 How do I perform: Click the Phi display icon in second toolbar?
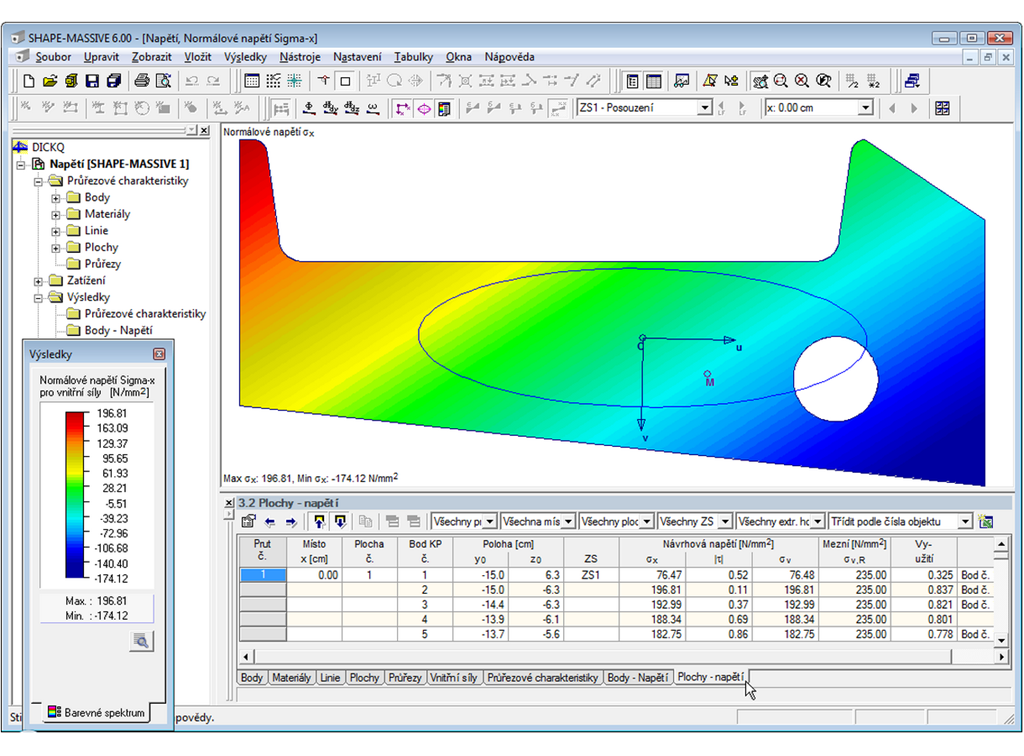click(309, 108)
